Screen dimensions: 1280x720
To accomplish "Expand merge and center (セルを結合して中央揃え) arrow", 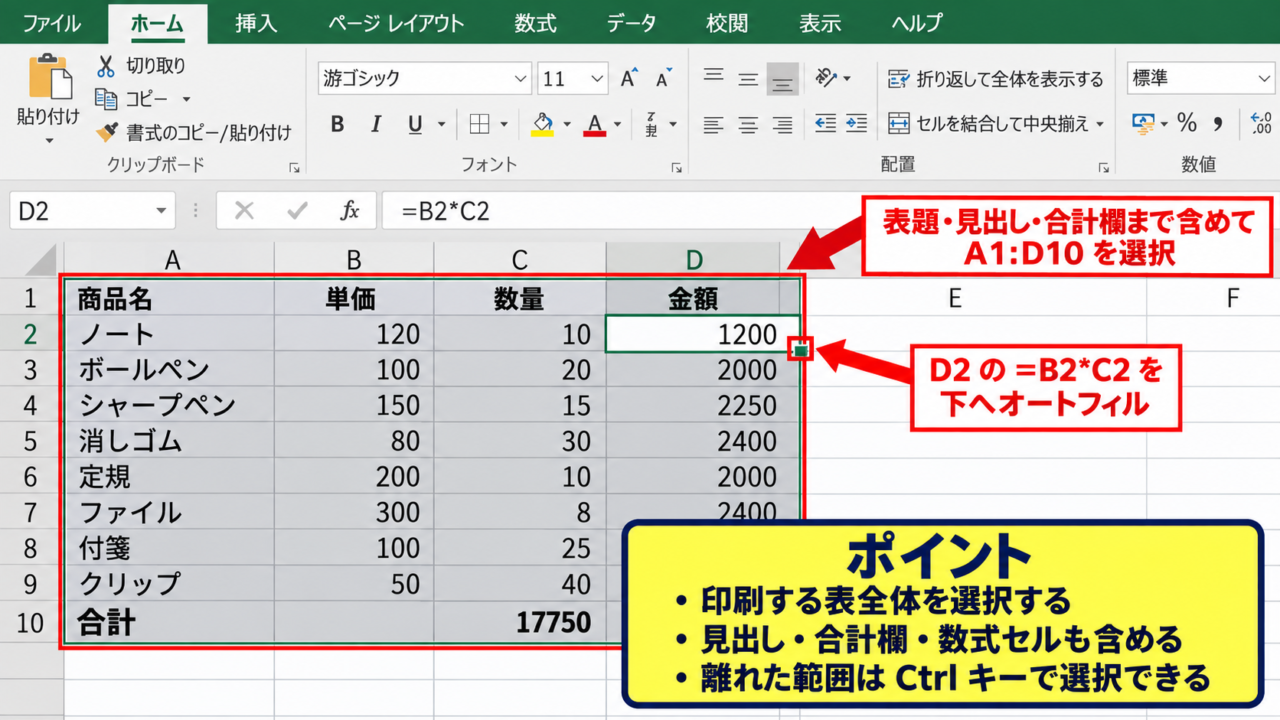I will (1100, 125).
